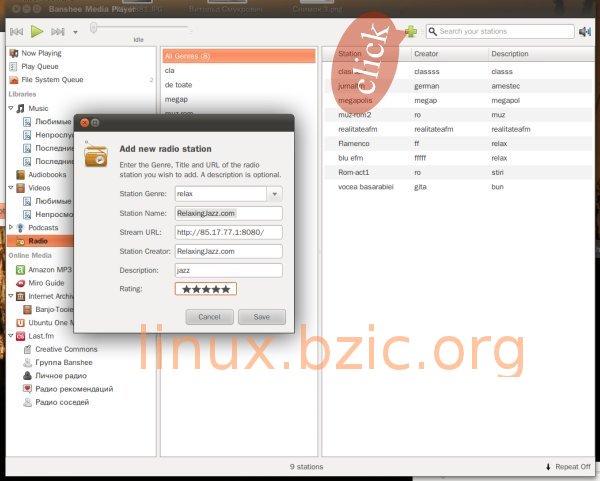
Task: Select the Flamenco station row
Action: pyautogui.click(x=458, y=144)
